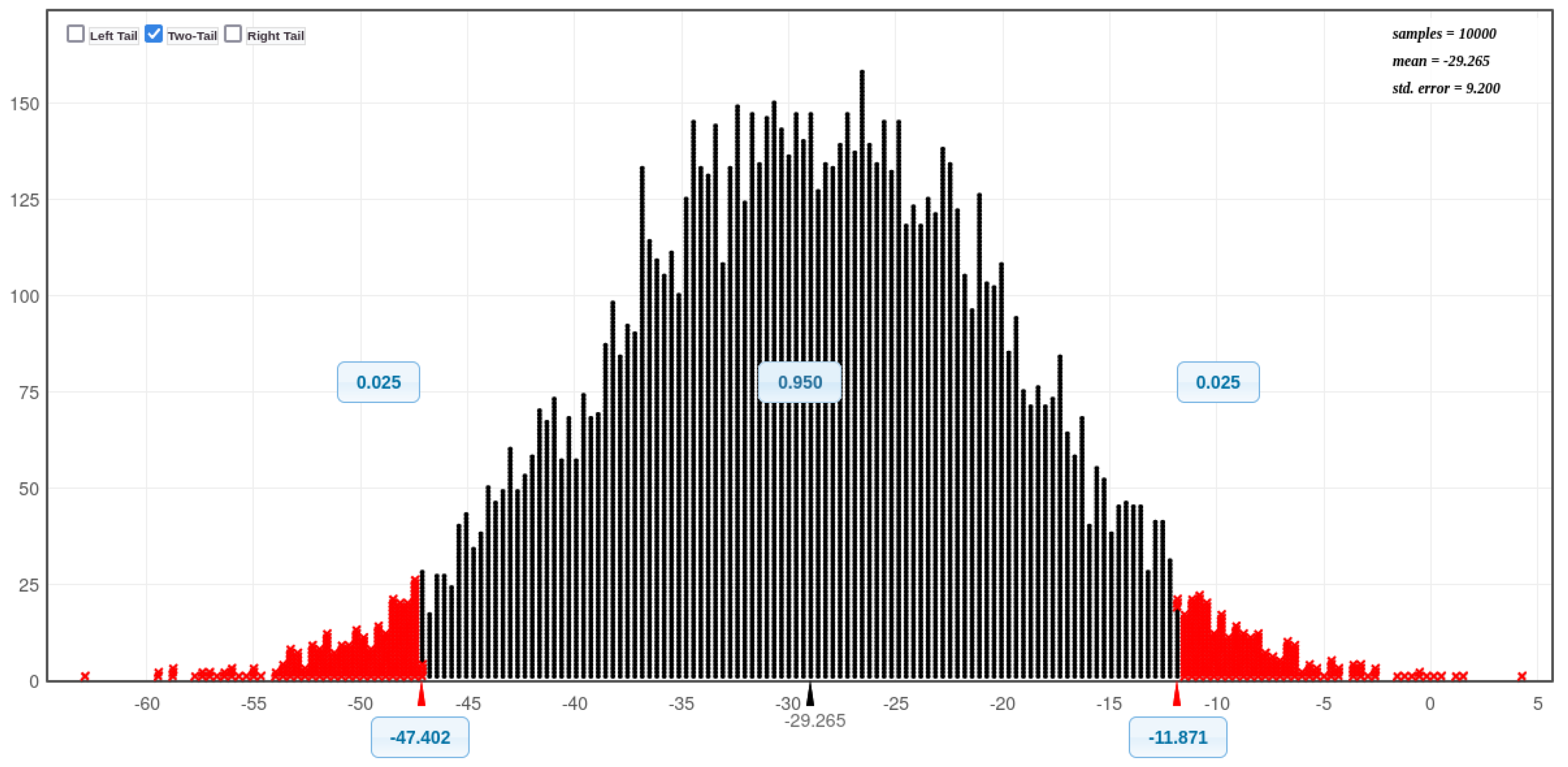The width and height of the screenshot is (1568, 767).
Task: Click the black mean triangle marker
Action: tap(810, 695)
